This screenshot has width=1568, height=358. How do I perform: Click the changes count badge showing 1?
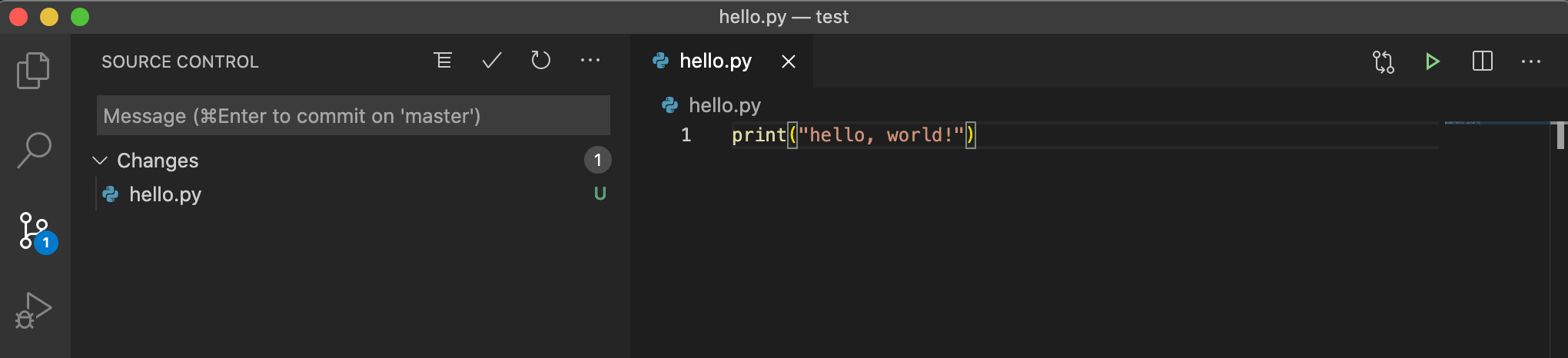point(598,161)
